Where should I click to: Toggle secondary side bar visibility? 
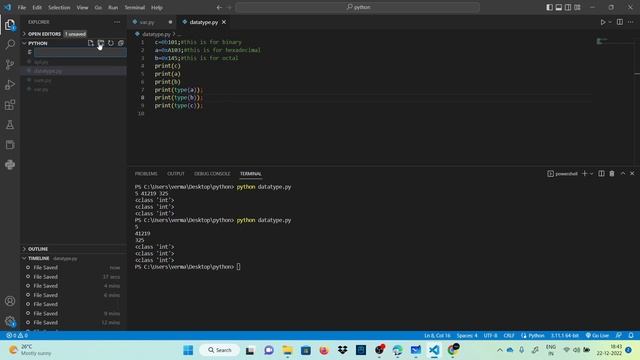click(x=568, y=7)
